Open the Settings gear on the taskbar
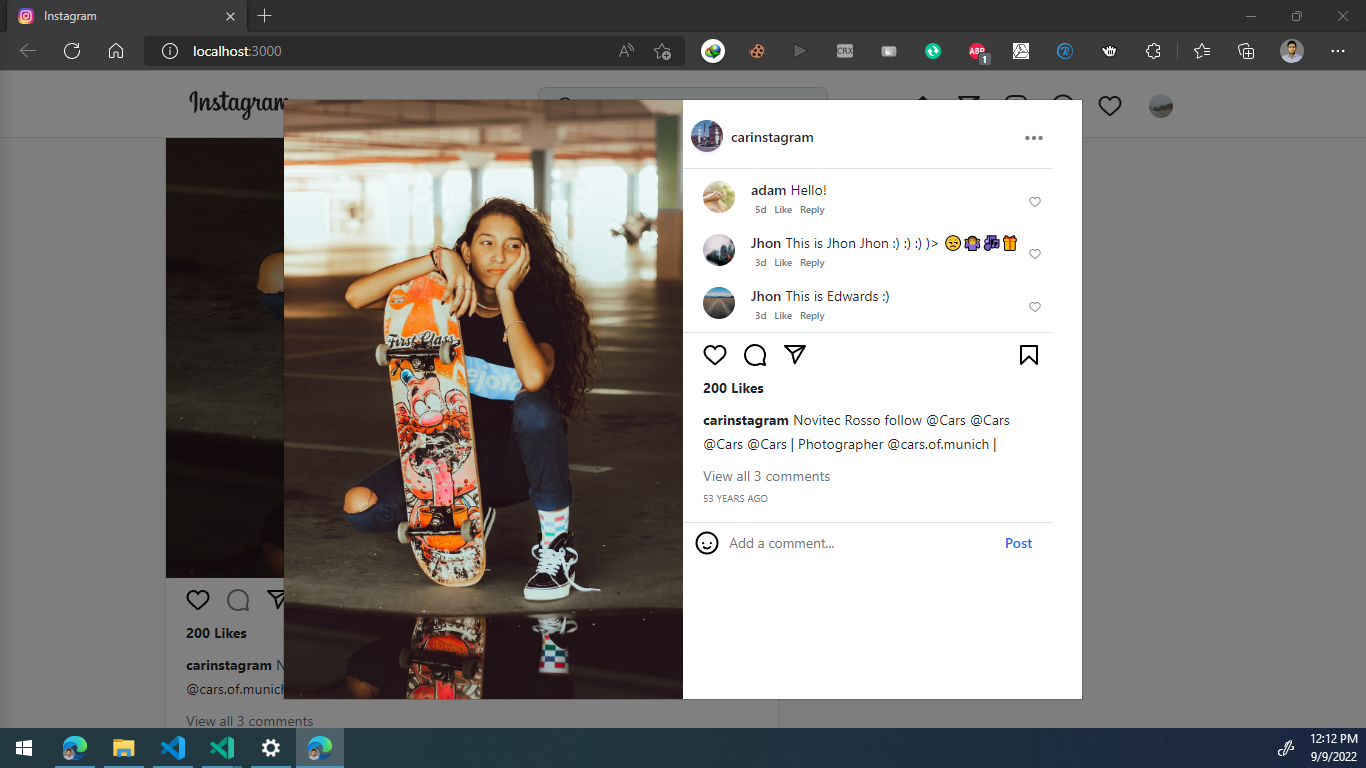Screen dimensions: 1366x768 [x=271, y=748]
